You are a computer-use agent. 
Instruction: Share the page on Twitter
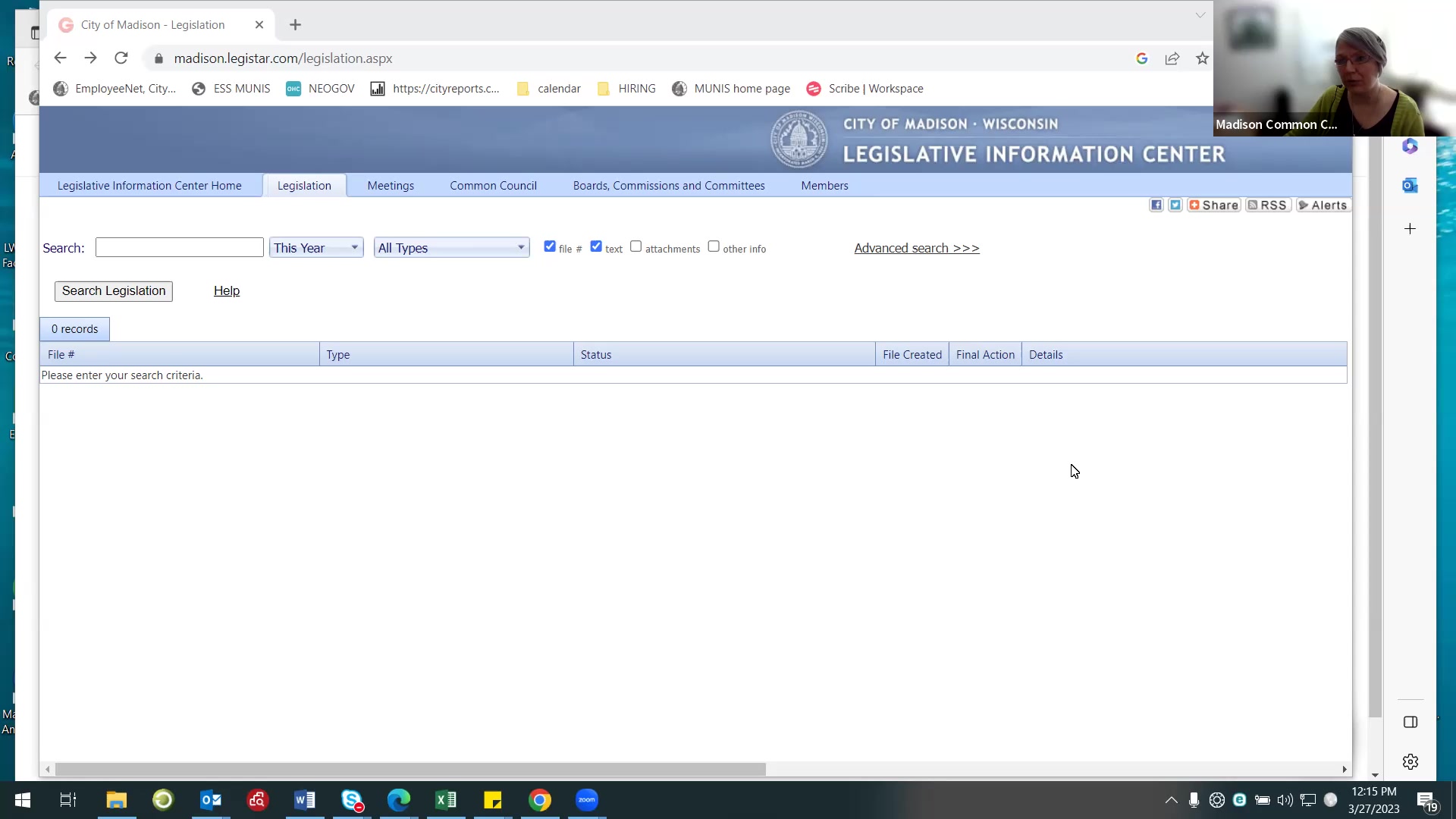pyautogui.click(x=1175, y=205)
